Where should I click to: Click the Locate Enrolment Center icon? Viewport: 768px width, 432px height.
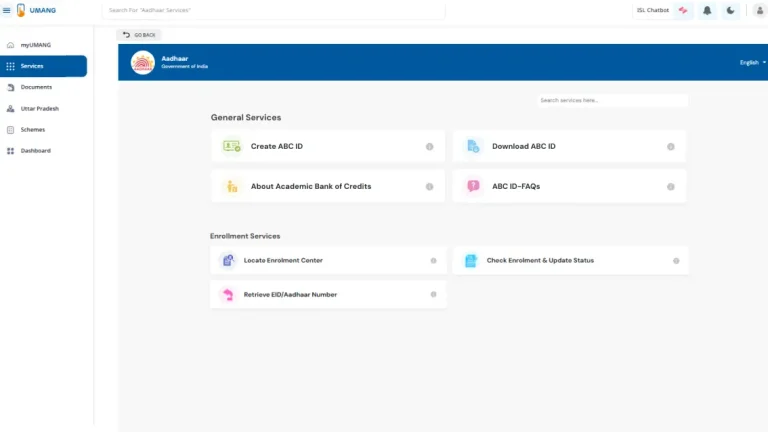coord(228,260)
